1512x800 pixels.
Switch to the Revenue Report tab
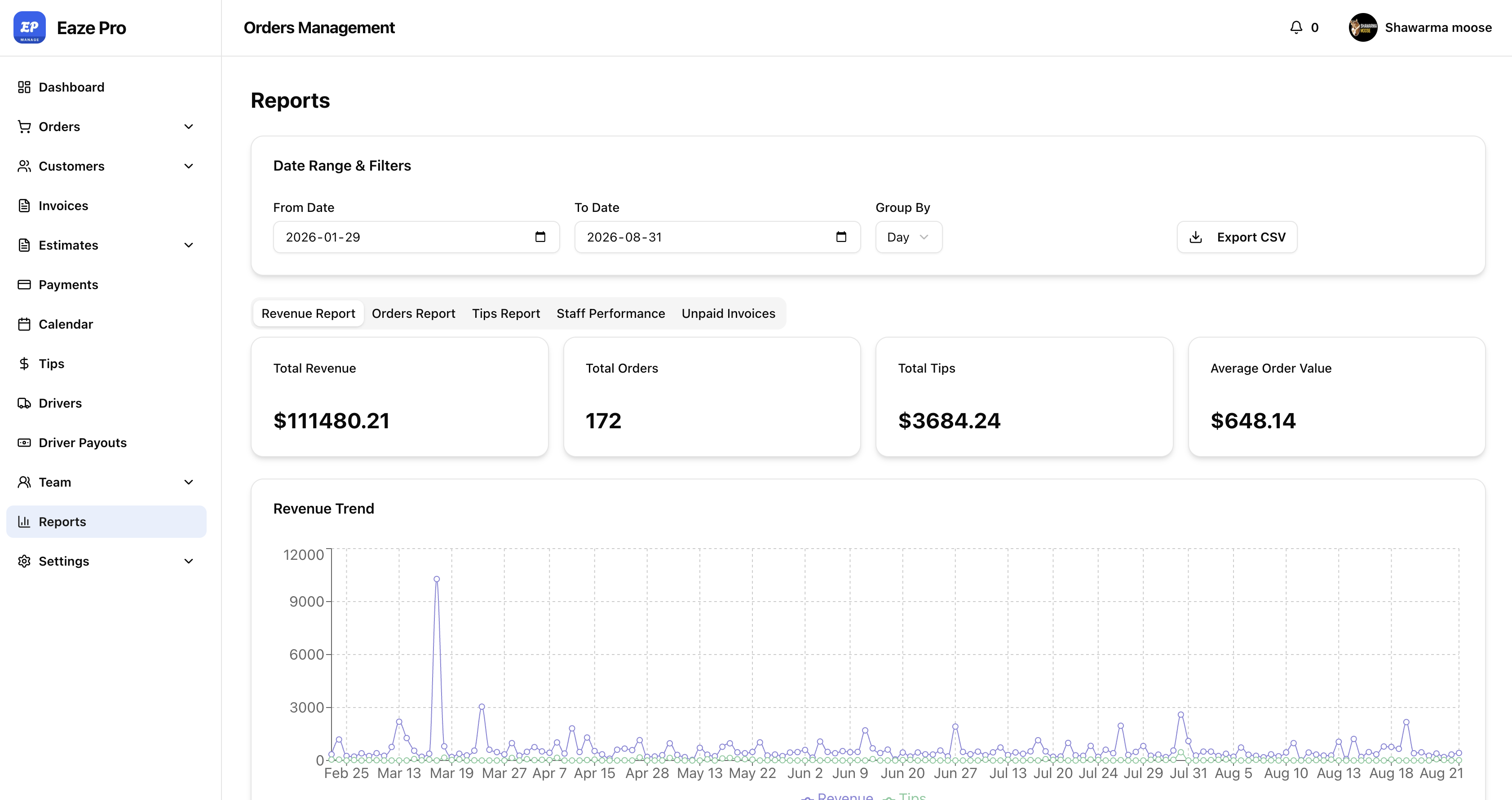(x=308, y=313)
